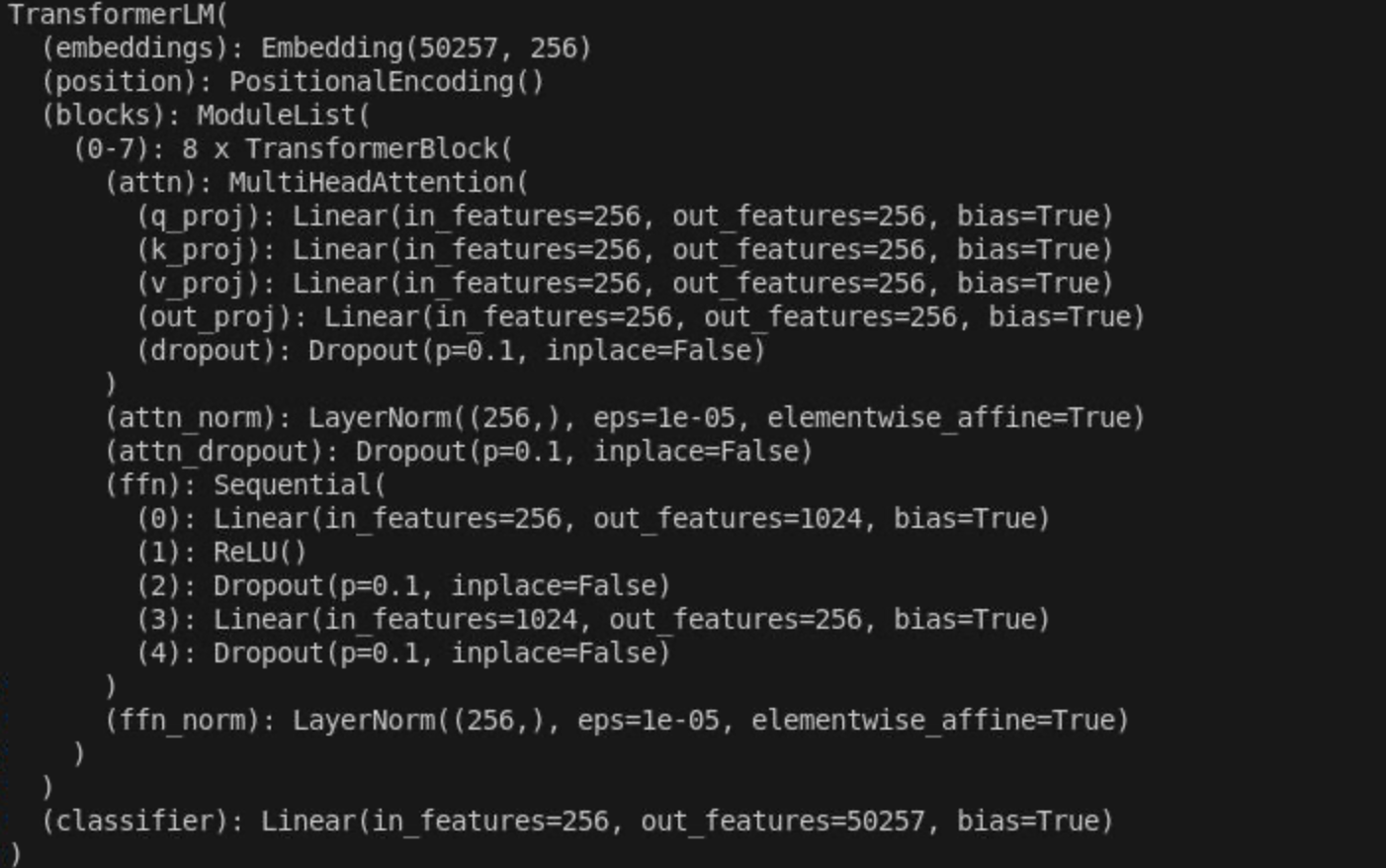Screen dimensions: 1386x868
Task: Click the ffn_norm LayerNorm line
Action: point(617,721)
